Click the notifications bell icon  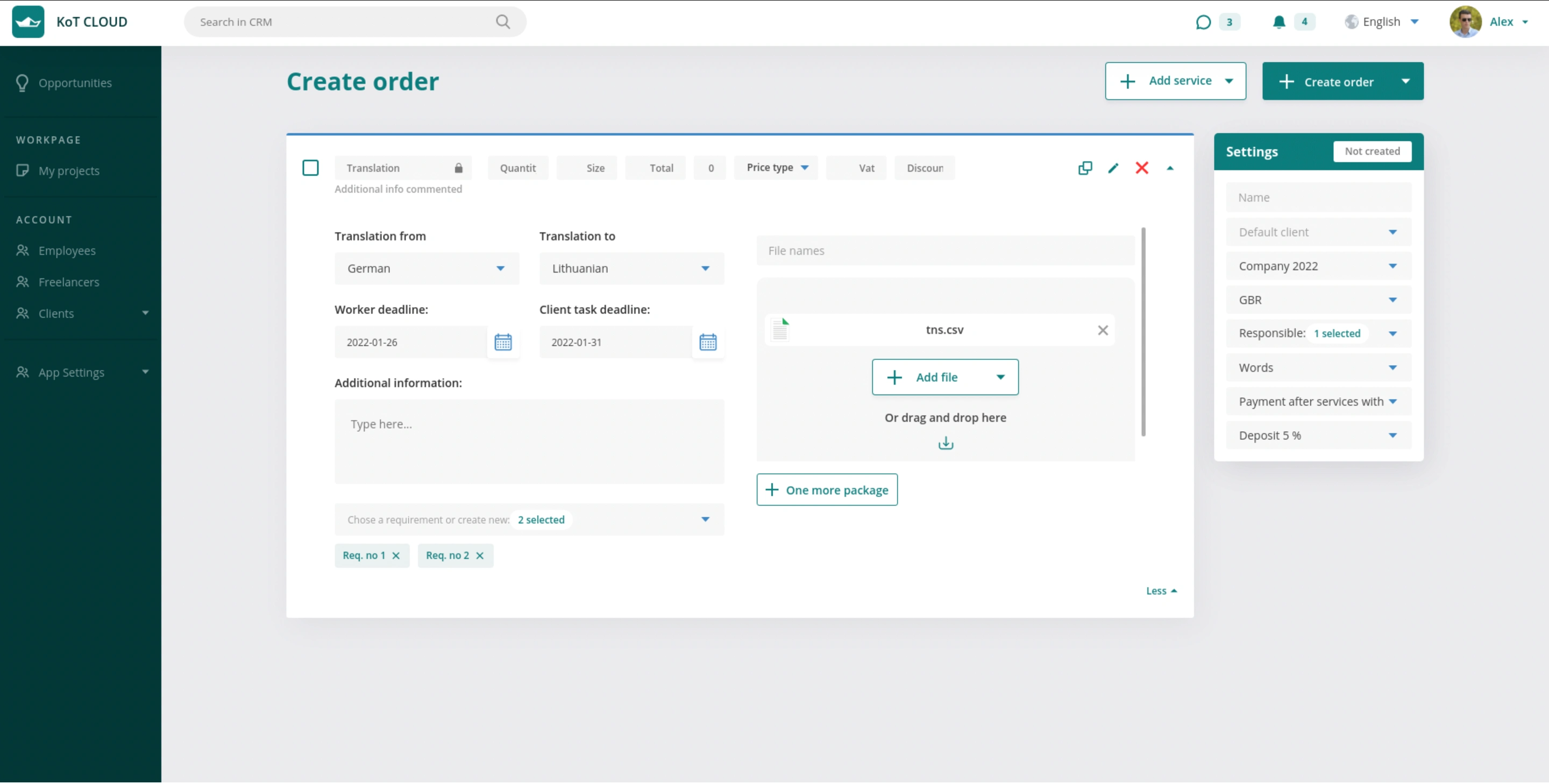pos(1279,22)
